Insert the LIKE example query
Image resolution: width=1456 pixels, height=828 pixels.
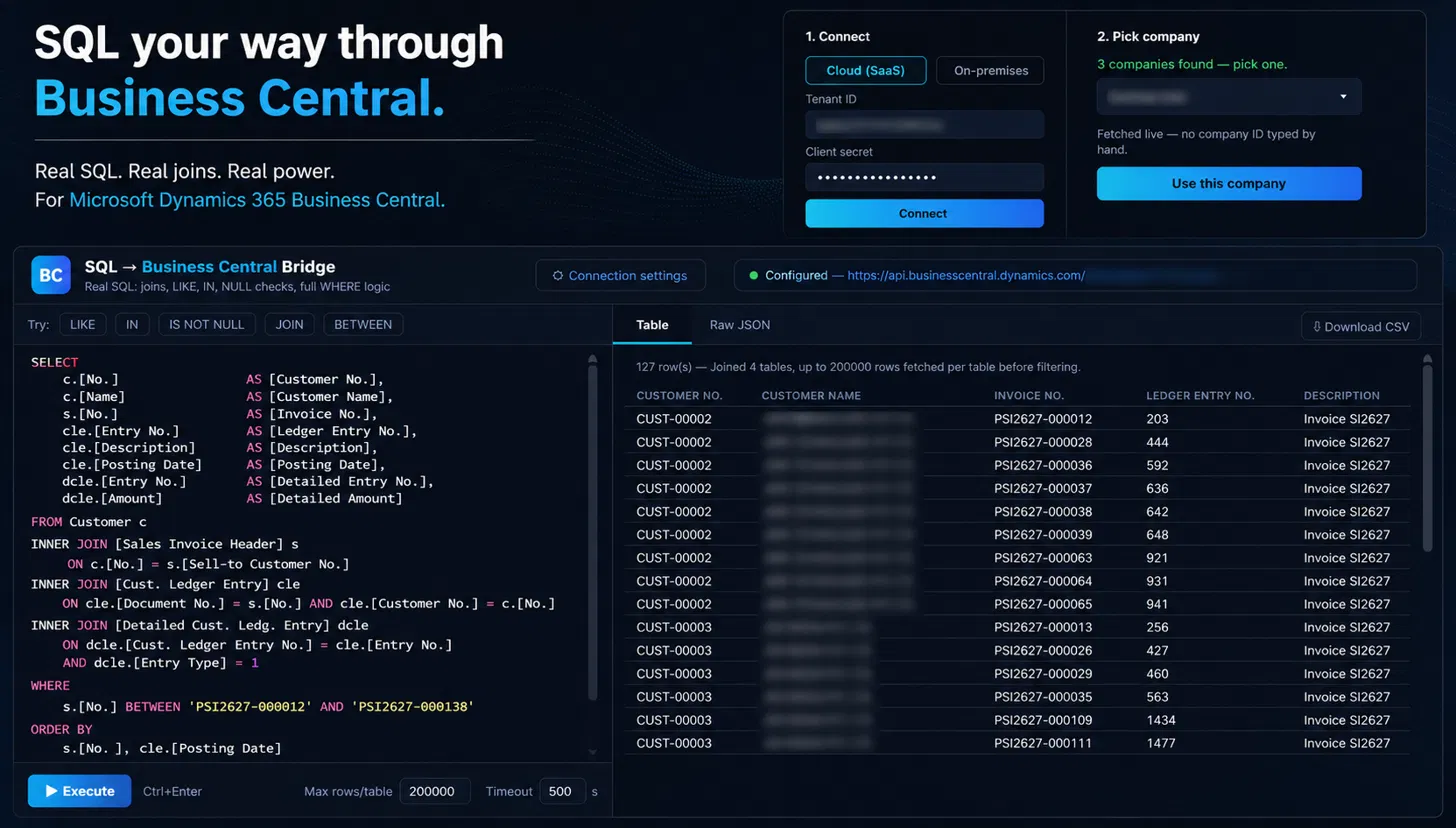coord(82,325)
